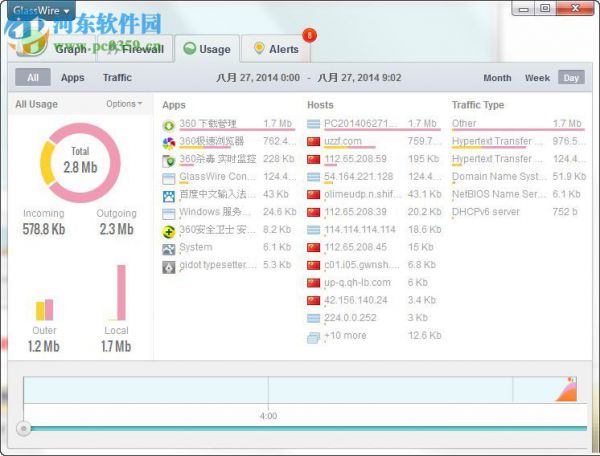600x456 pixels.
Task: Click the 360 antivirus realtime monitor icon
Action: click(169, 161)
